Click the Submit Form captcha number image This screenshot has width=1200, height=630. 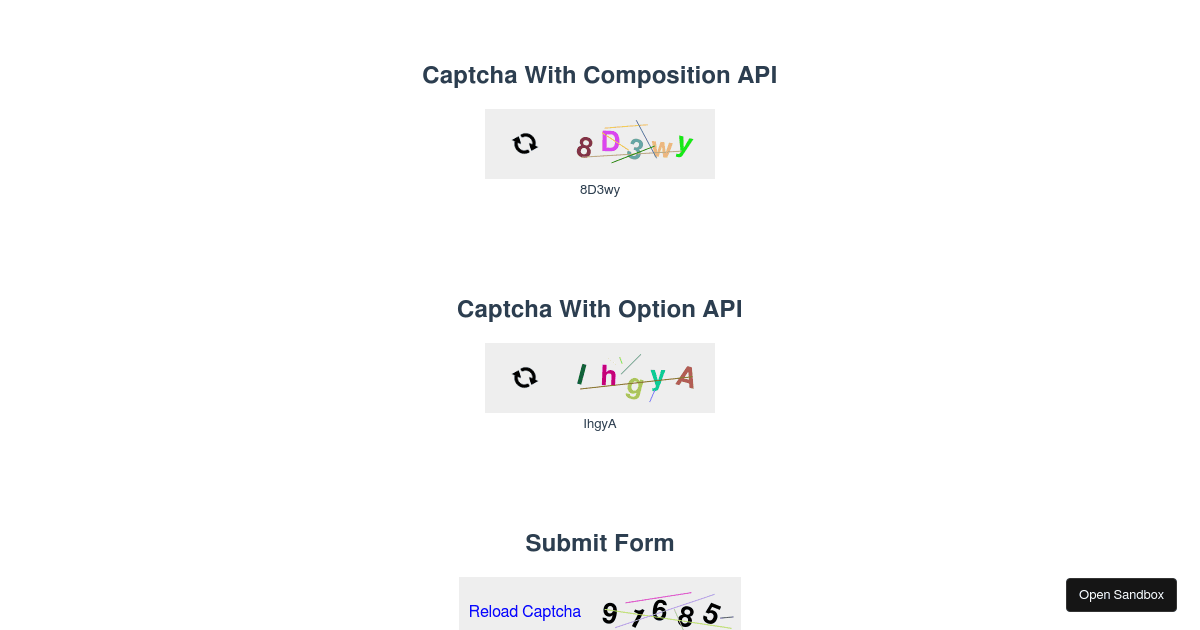coord(665,611)
